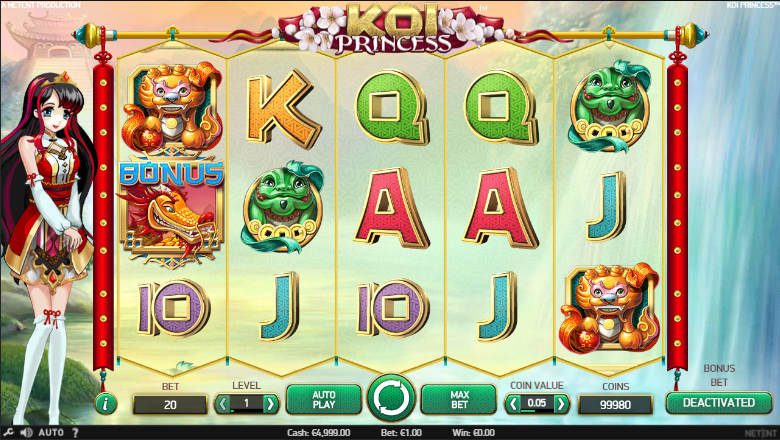
Task: Open settings with the wrench icon
Action: point(8,433)
